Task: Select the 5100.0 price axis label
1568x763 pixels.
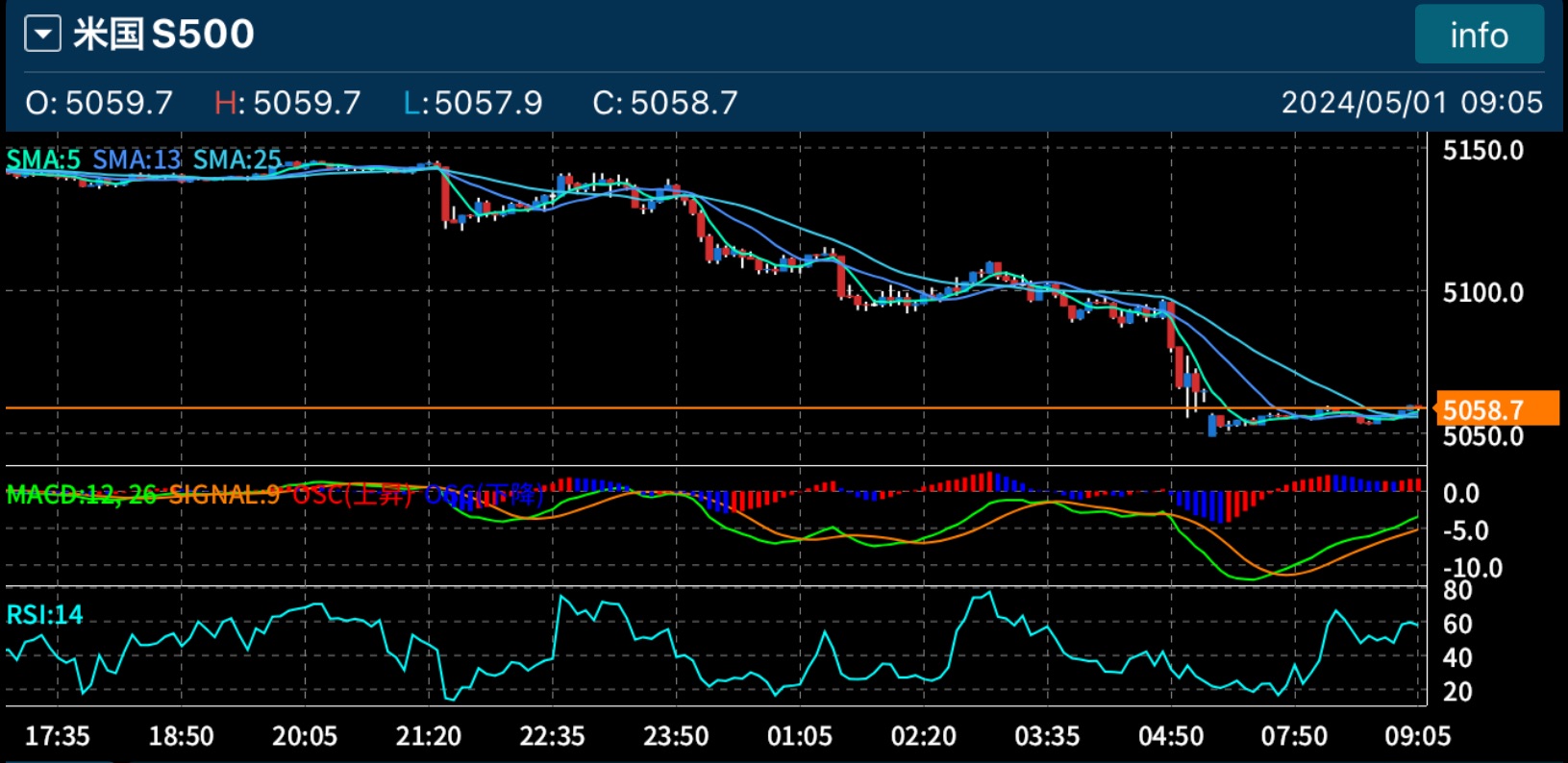Action: (1482, 292)
